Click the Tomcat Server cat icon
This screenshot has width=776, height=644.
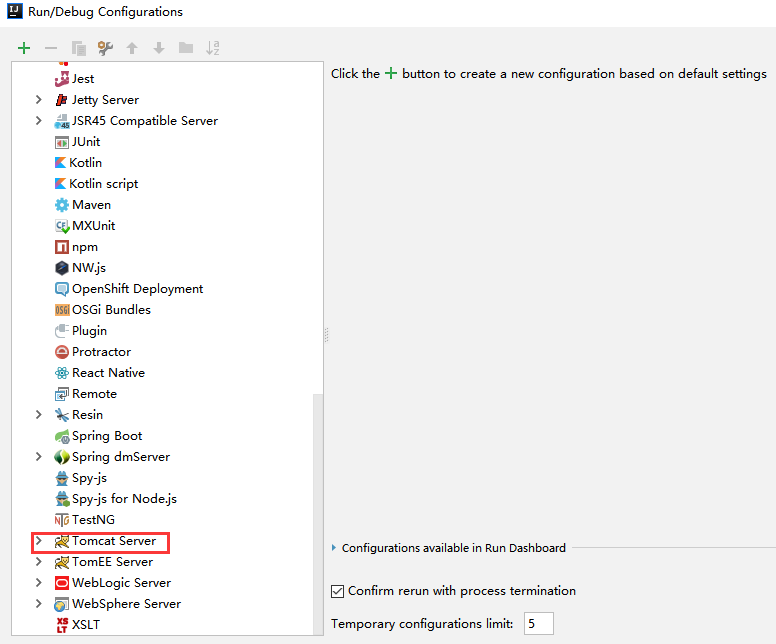click(62, 541)
